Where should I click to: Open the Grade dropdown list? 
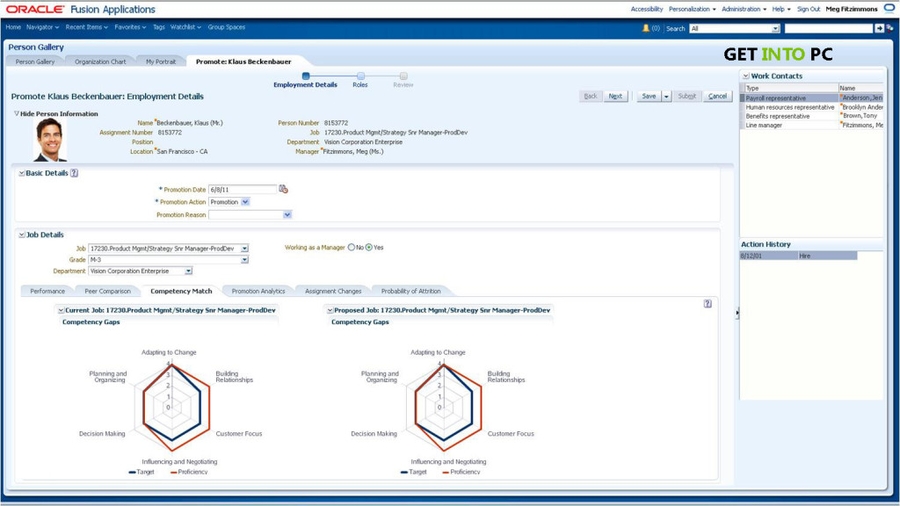[x=244, y=260]
